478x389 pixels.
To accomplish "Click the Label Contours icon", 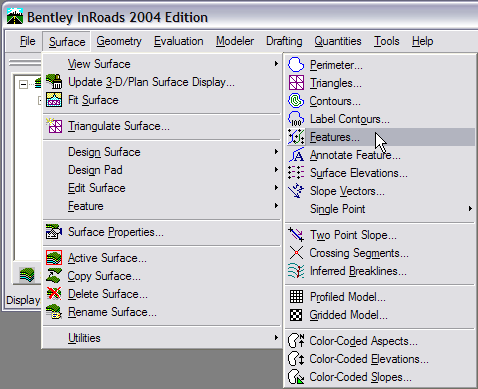I will 296,119.
